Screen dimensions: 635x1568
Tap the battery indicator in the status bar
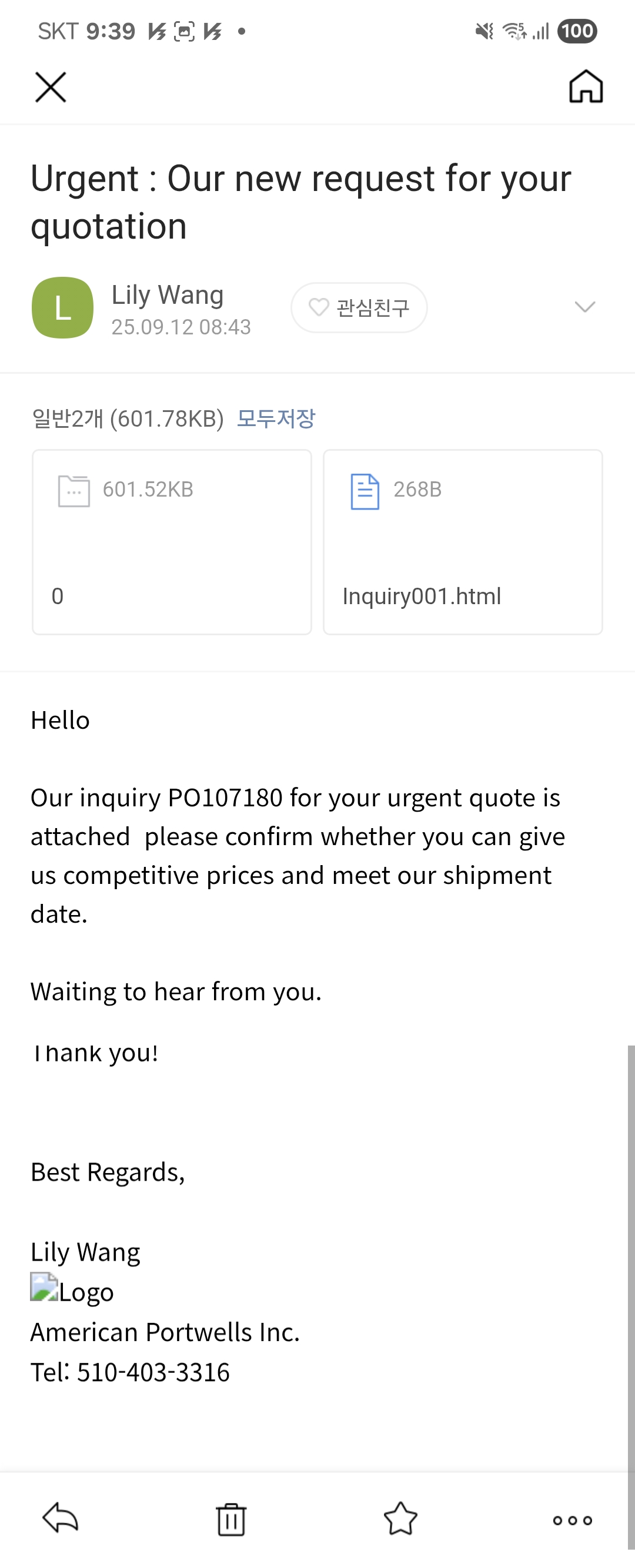point(577,31)
